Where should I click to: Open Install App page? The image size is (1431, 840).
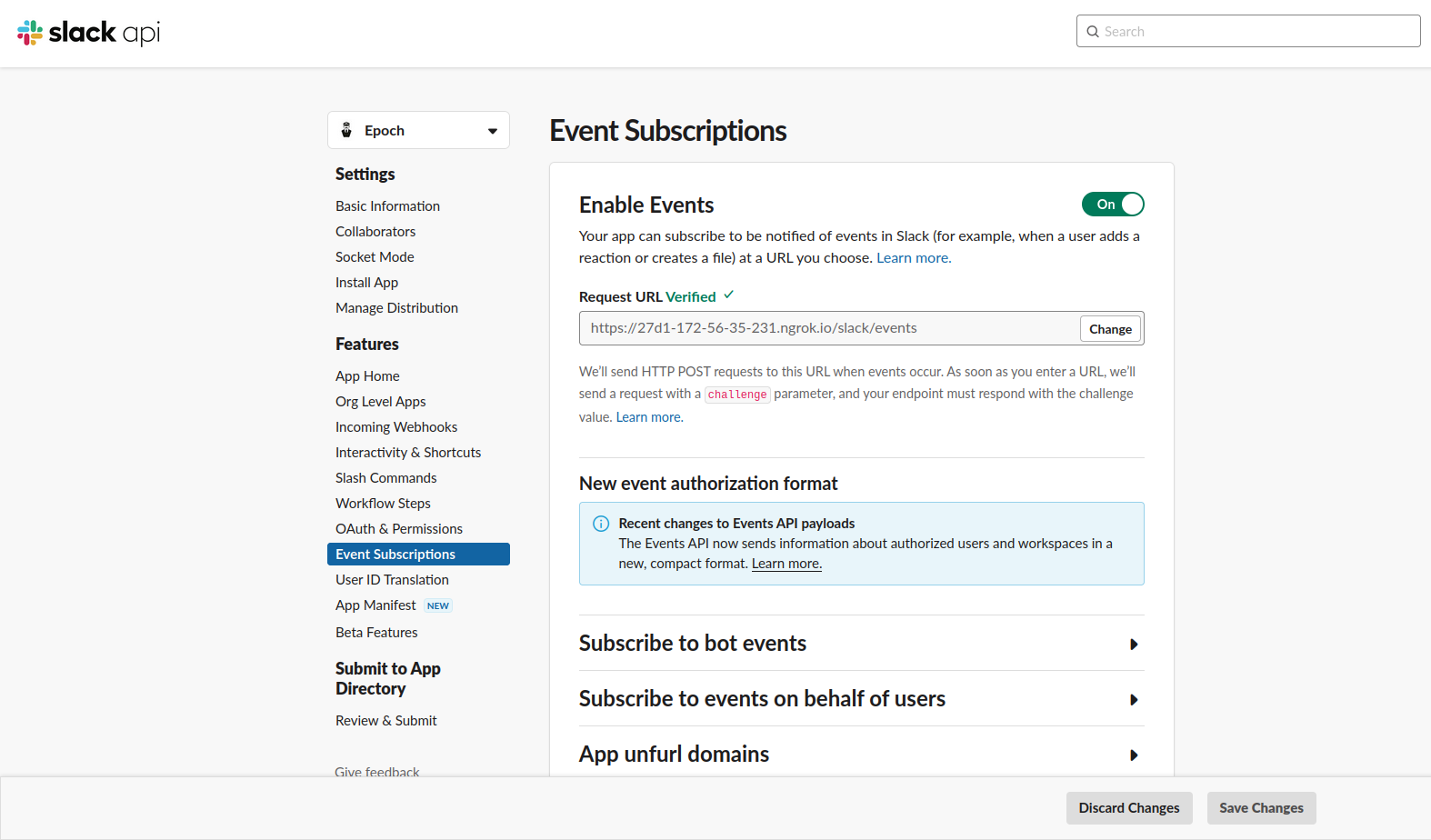tap(366, 283)
